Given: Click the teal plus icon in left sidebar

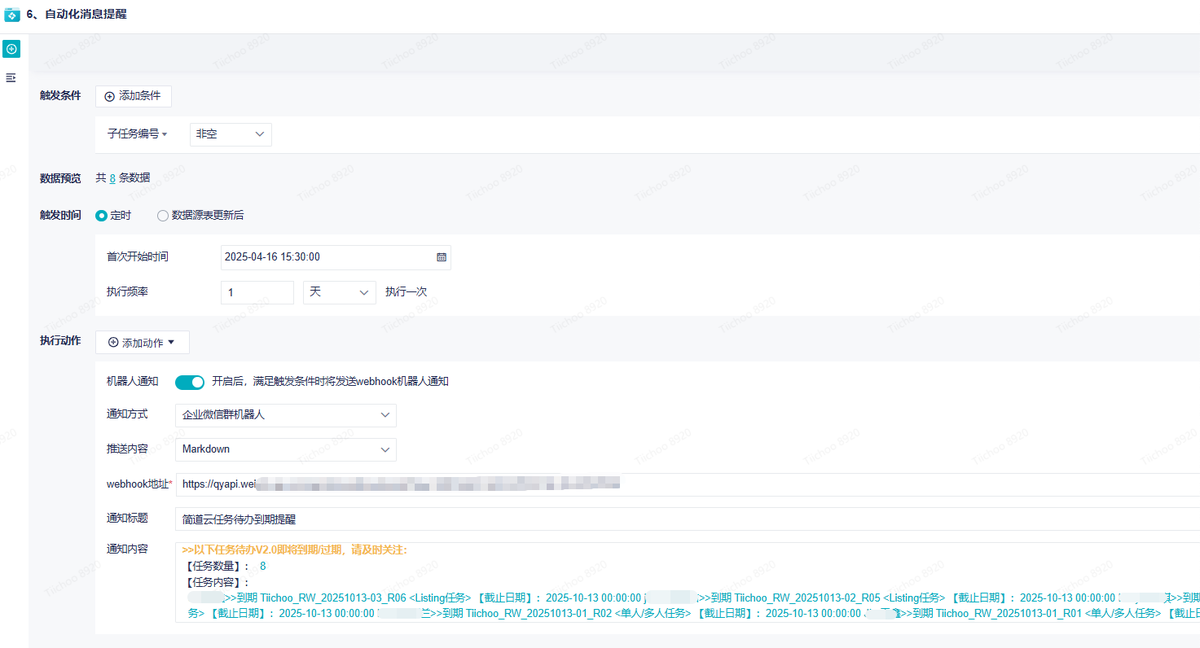Looking at the screenshot, I should click(x=11, y=49).
